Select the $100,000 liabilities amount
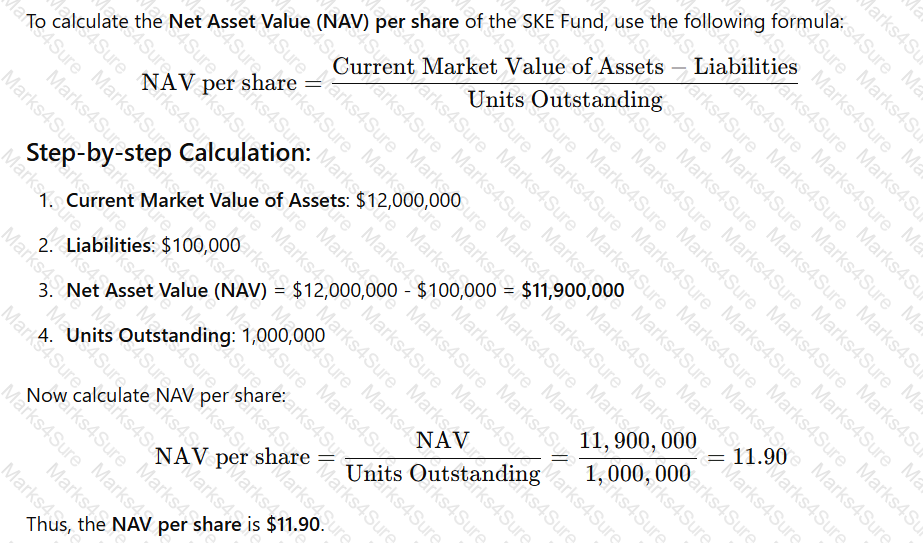 point(201,245)
